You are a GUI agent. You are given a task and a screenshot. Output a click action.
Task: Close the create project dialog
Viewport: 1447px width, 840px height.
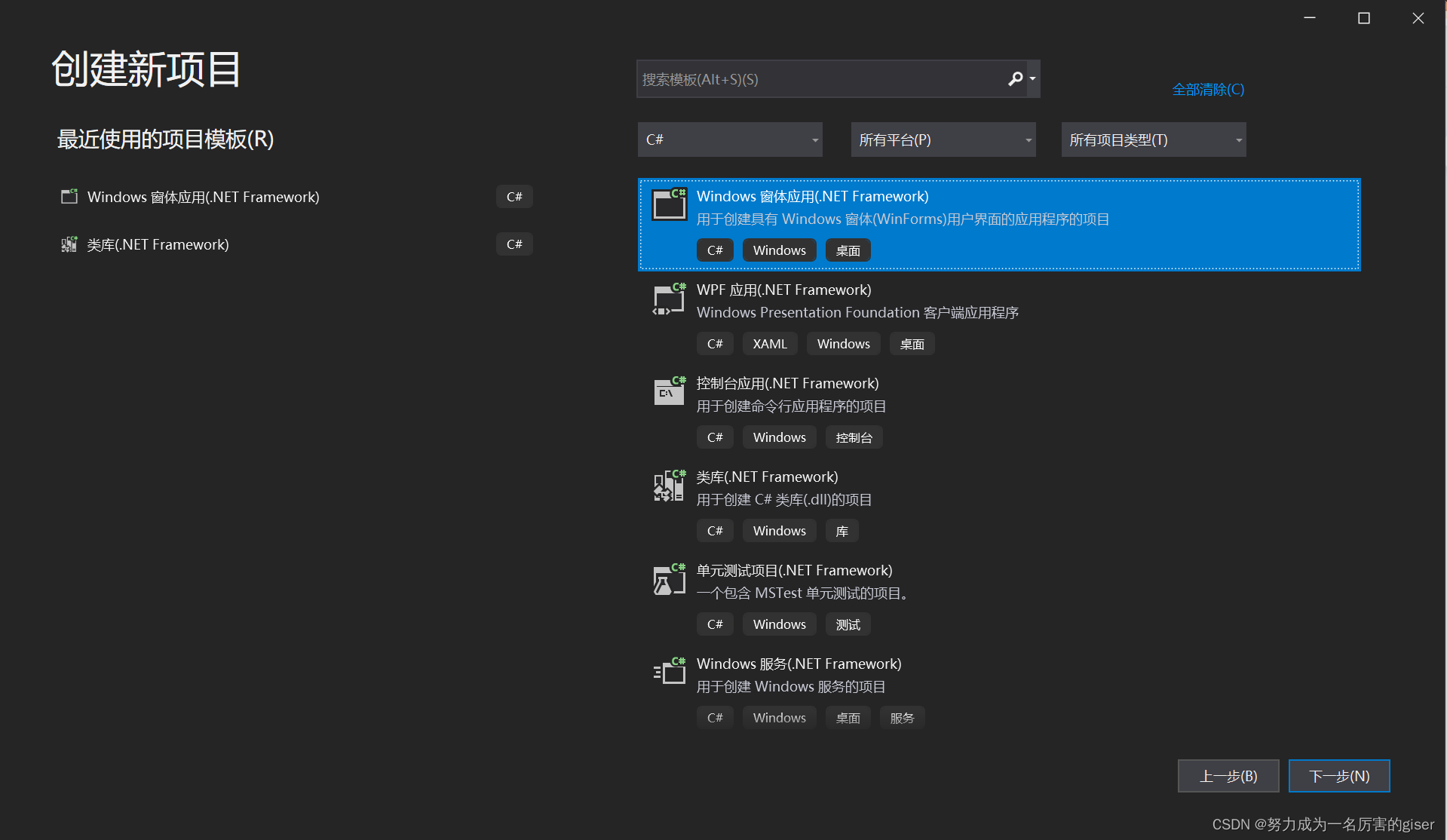tap(1418, 18)
